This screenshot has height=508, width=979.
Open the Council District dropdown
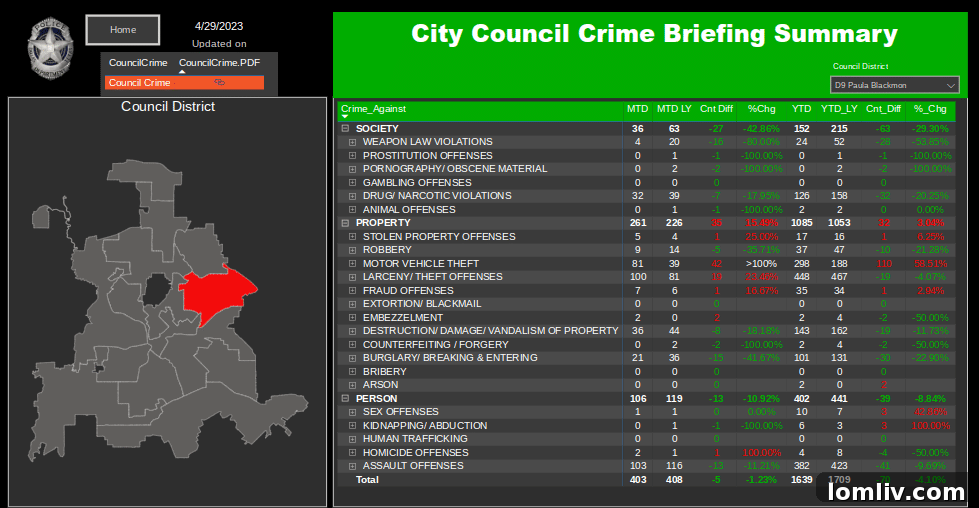point(894,86)
